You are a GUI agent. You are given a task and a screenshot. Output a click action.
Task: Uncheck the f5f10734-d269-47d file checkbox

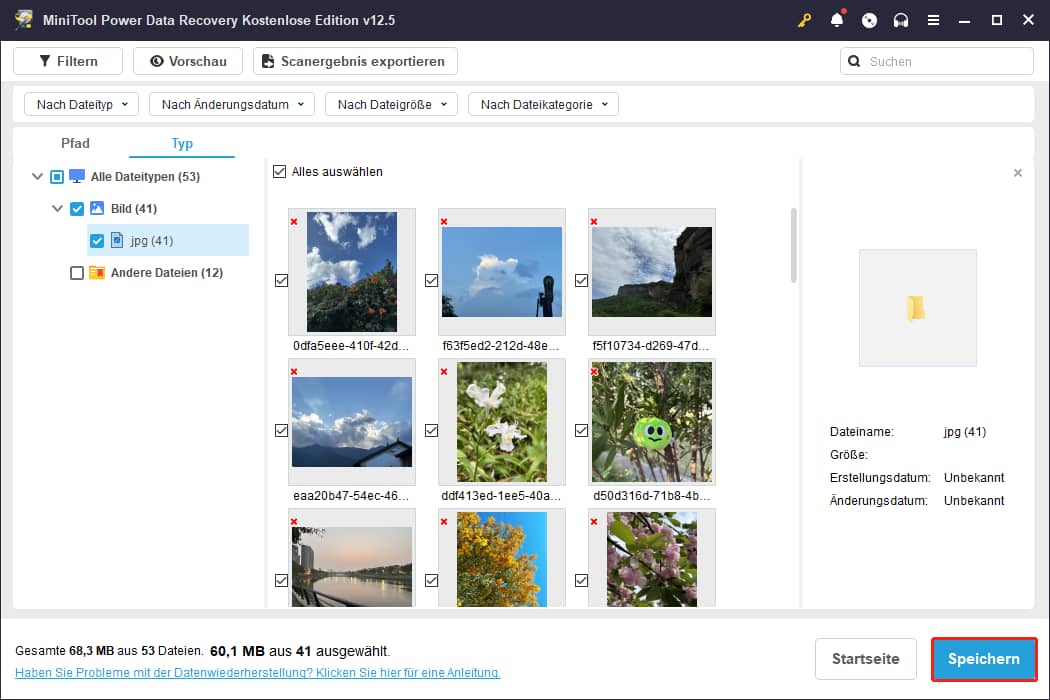coord(581,280)
